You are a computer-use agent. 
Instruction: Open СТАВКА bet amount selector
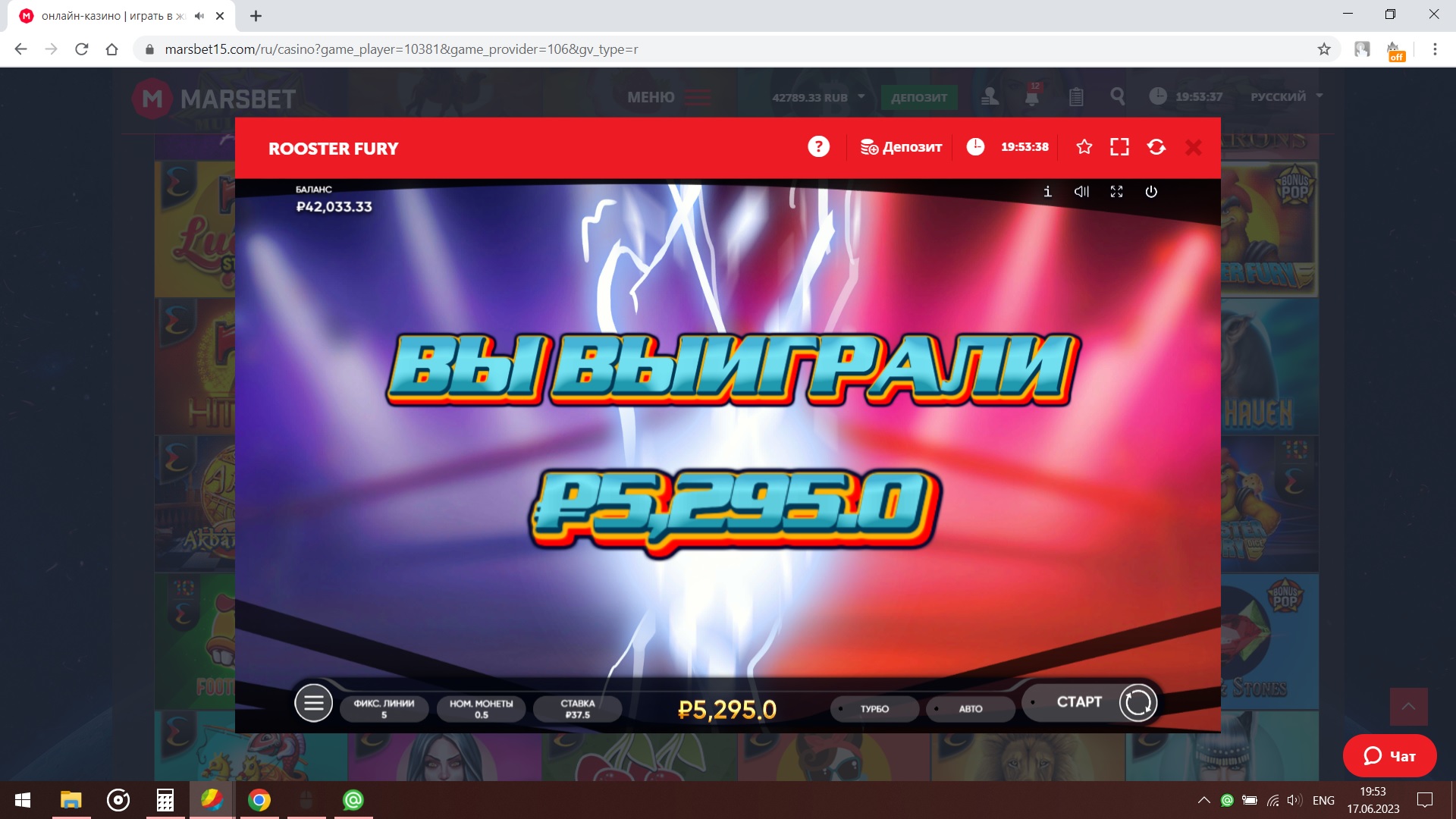pos(577,709)
